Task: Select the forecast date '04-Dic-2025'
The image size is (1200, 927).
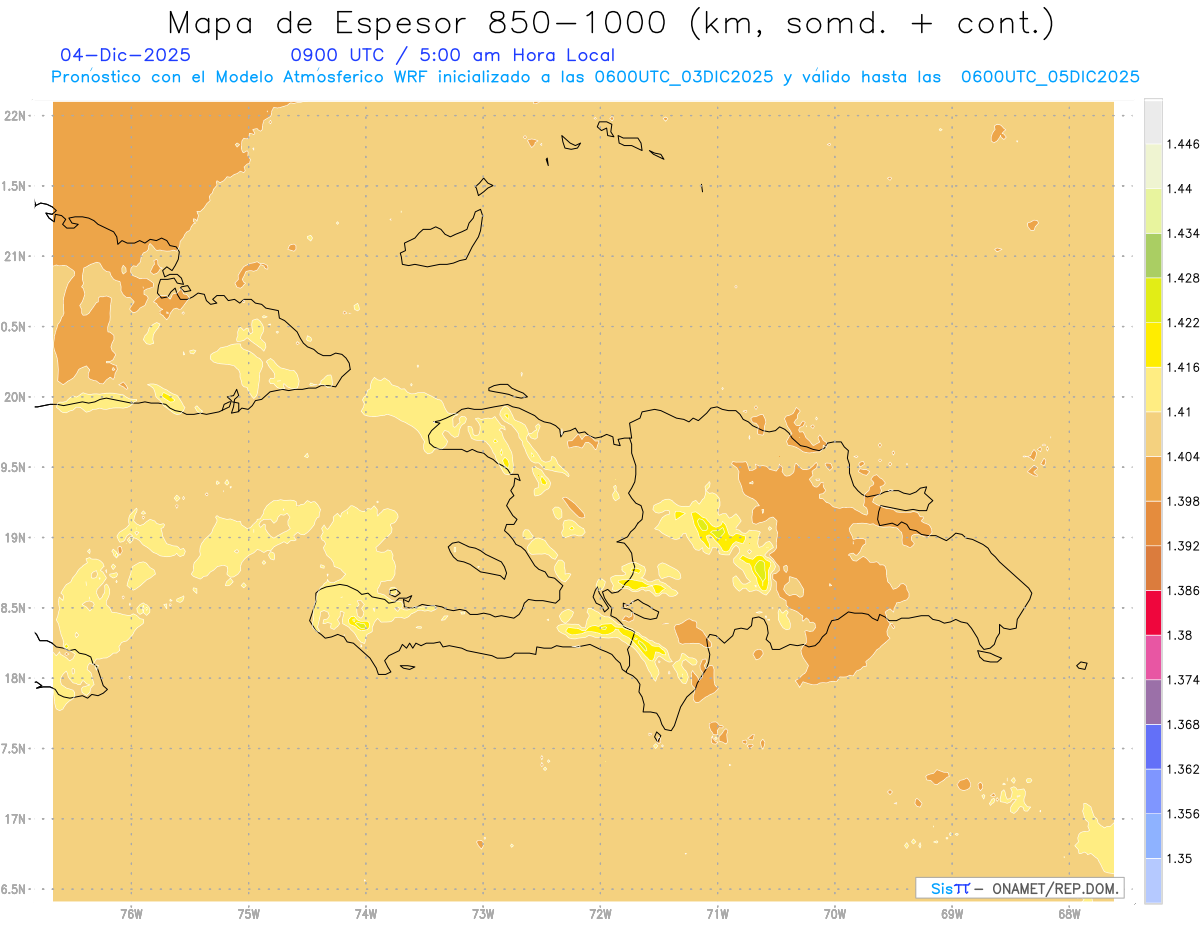Action: click(125, 55)
